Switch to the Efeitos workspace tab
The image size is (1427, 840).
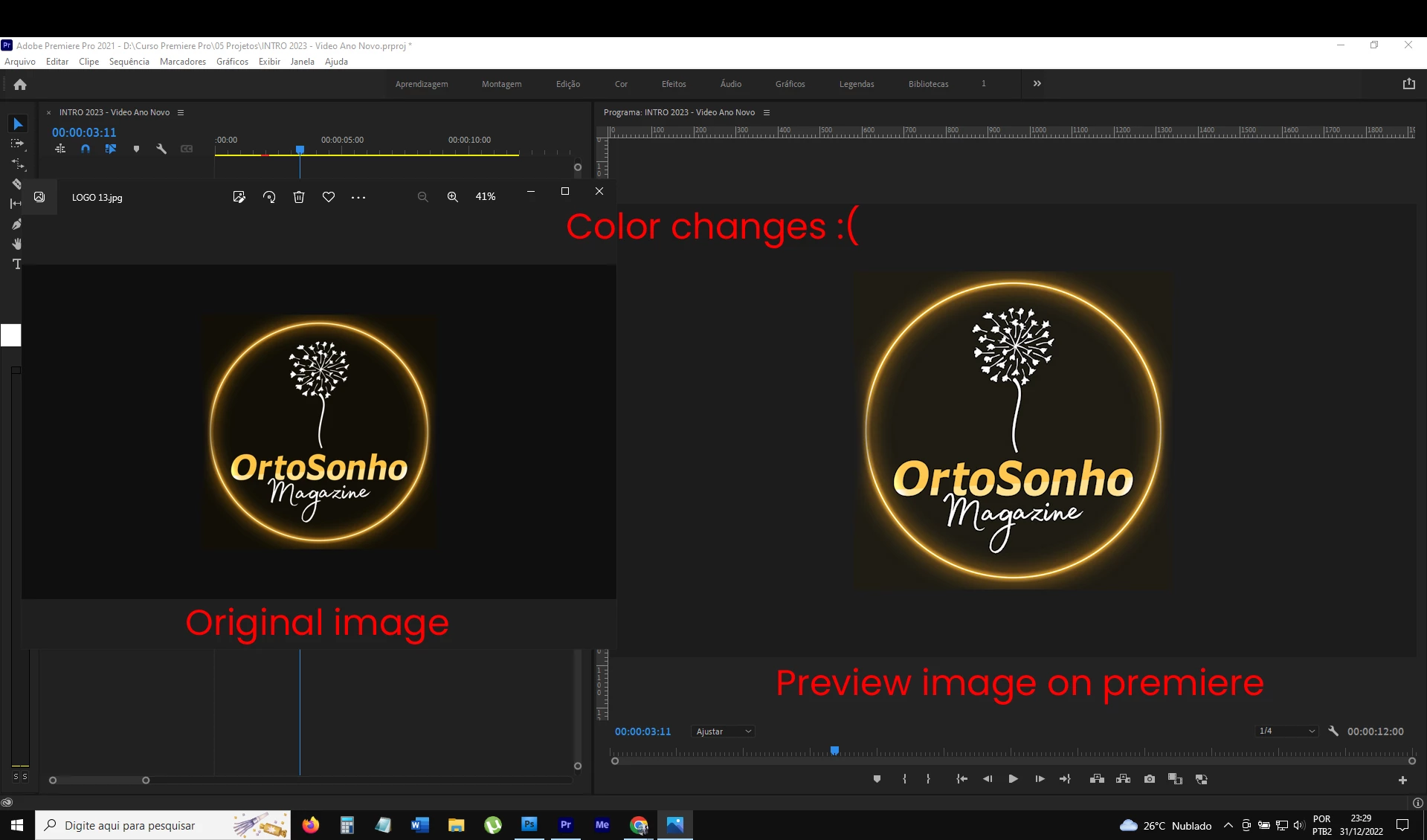674,84
